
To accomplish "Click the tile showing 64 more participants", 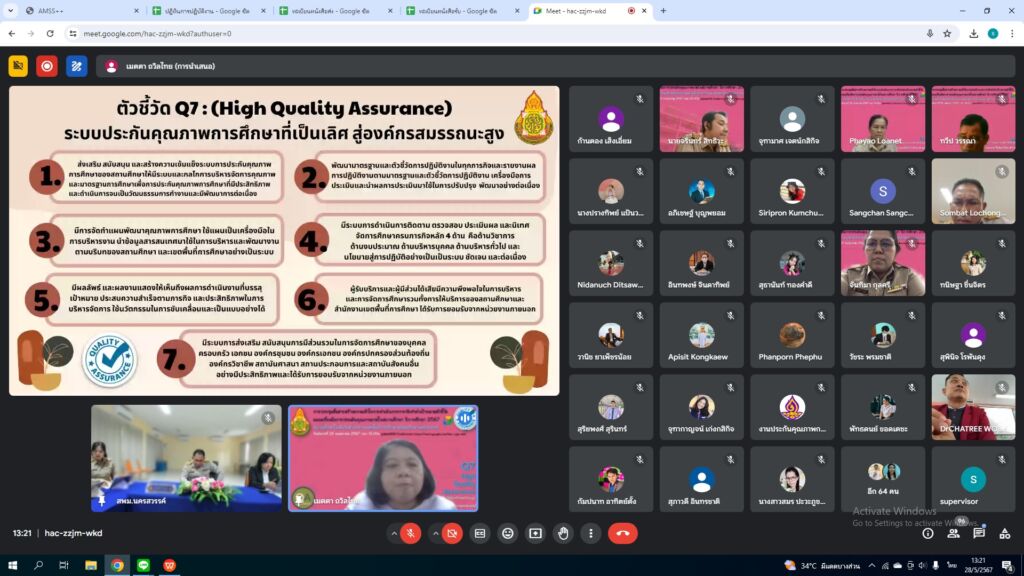I will click(x=882, y=479).
